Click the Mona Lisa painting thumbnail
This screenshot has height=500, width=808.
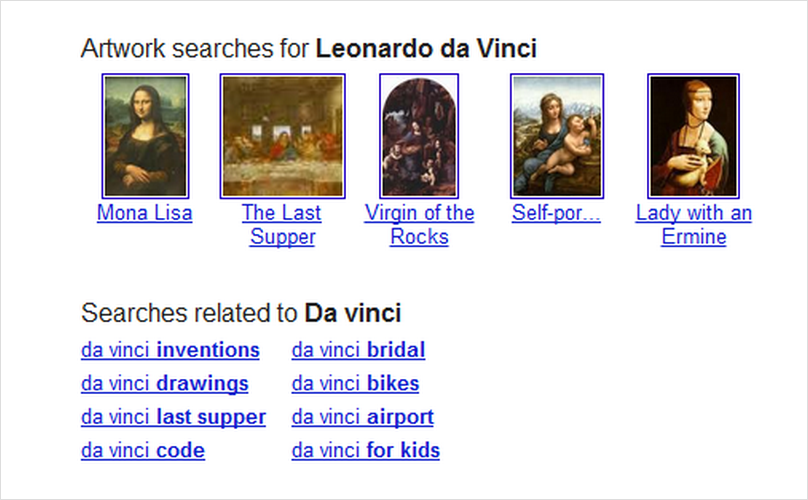pos(145,136)
